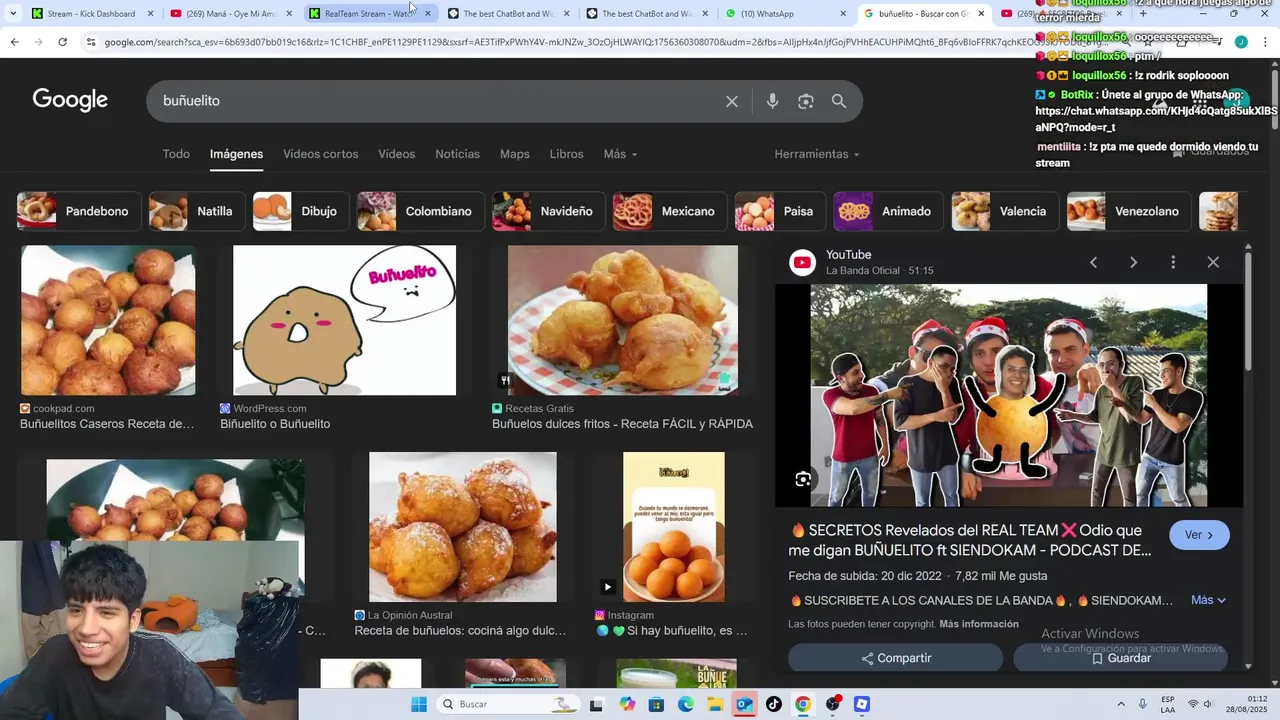Switch to the WhatsApp browser tab
Viewport: 1280px width, 720px height.
[785, 14]
